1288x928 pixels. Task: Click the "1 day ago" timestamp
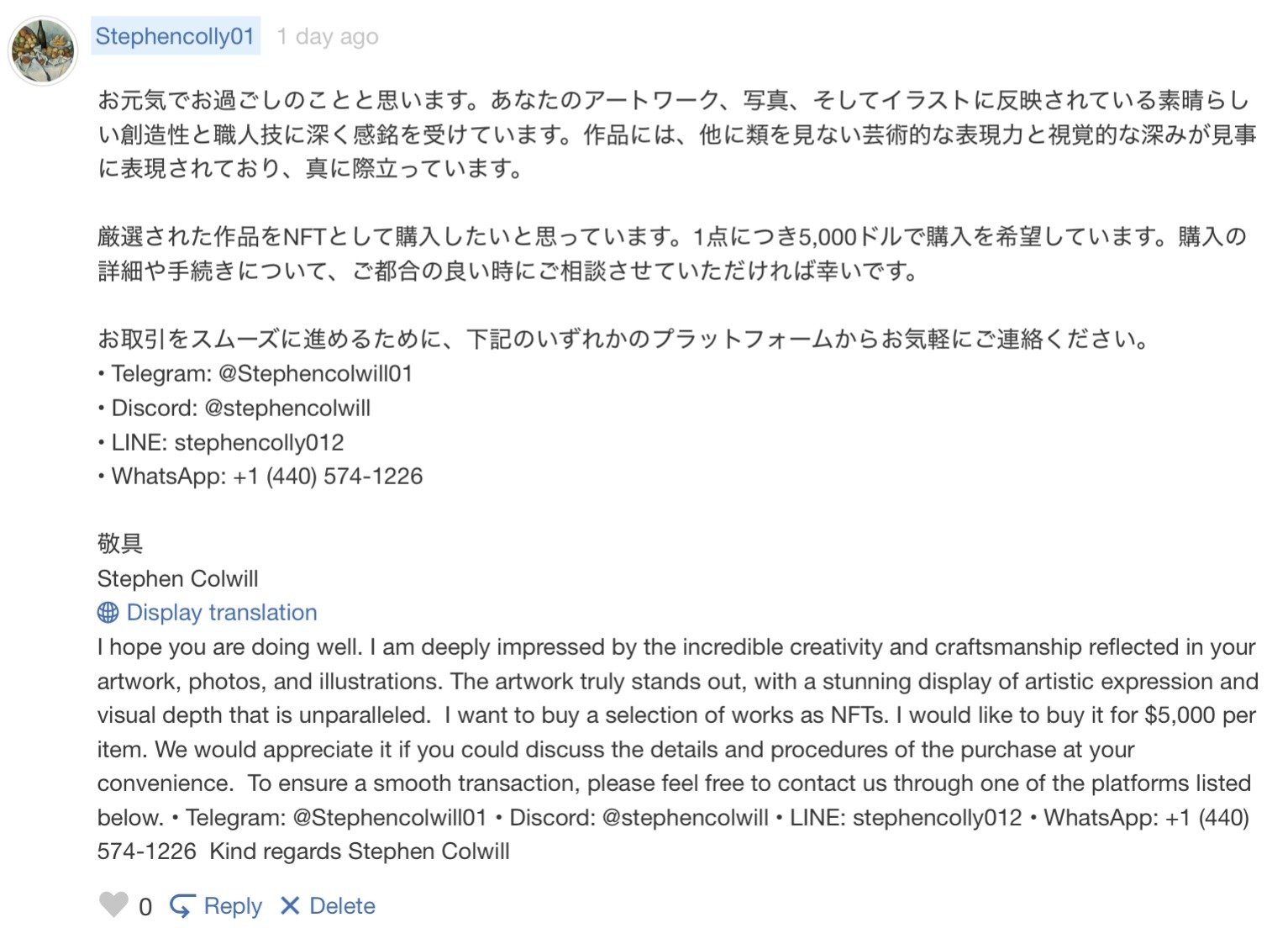point(328,37)
